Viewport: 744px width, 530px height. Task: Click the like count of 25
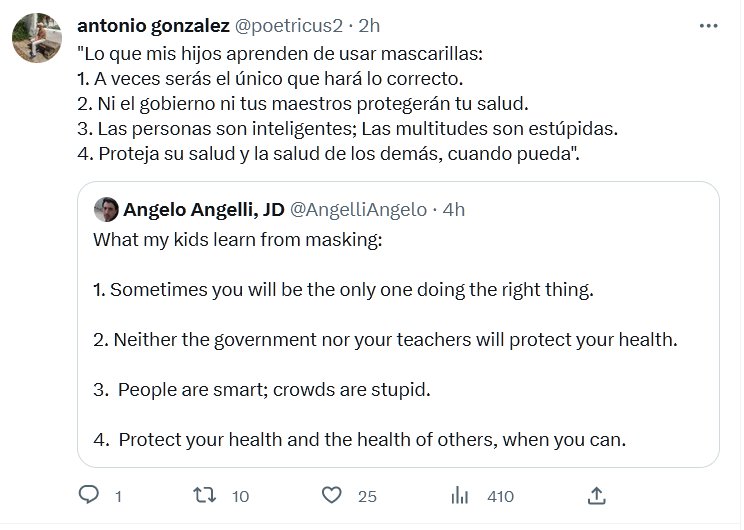pyautogui.click(x=367, y=496)
